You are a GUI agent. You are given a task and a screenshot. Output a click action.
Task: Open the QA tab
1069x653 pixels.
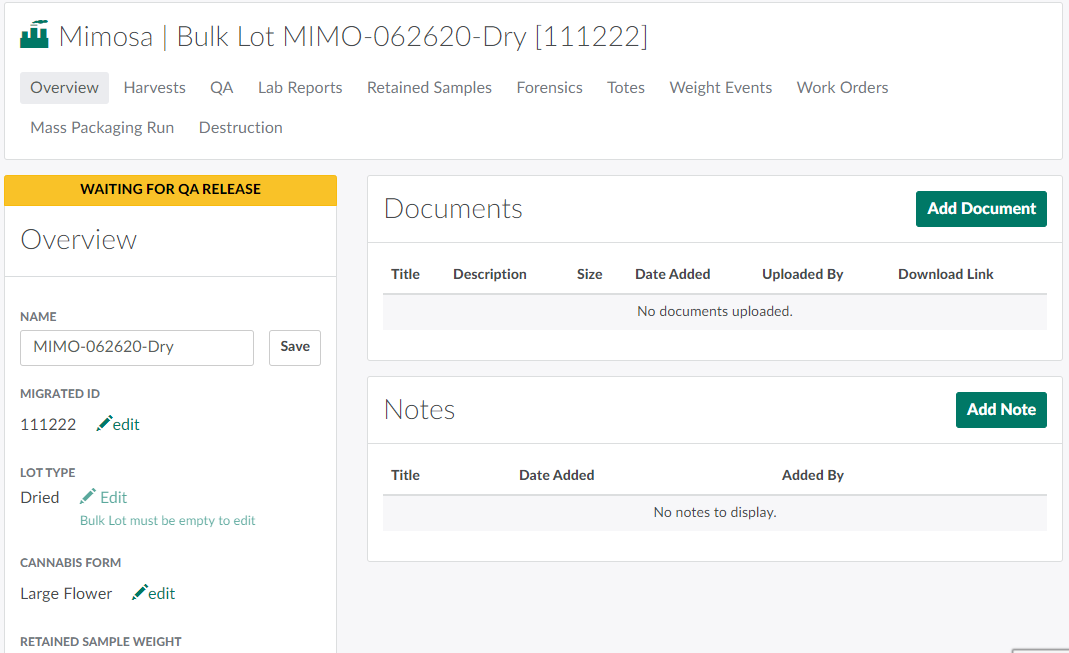221,88
